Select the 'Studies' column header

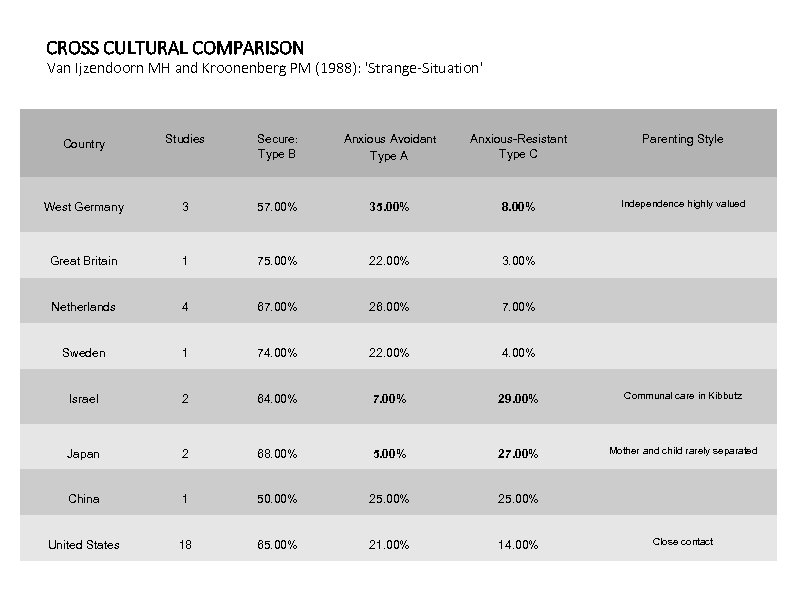click(185, 139)
